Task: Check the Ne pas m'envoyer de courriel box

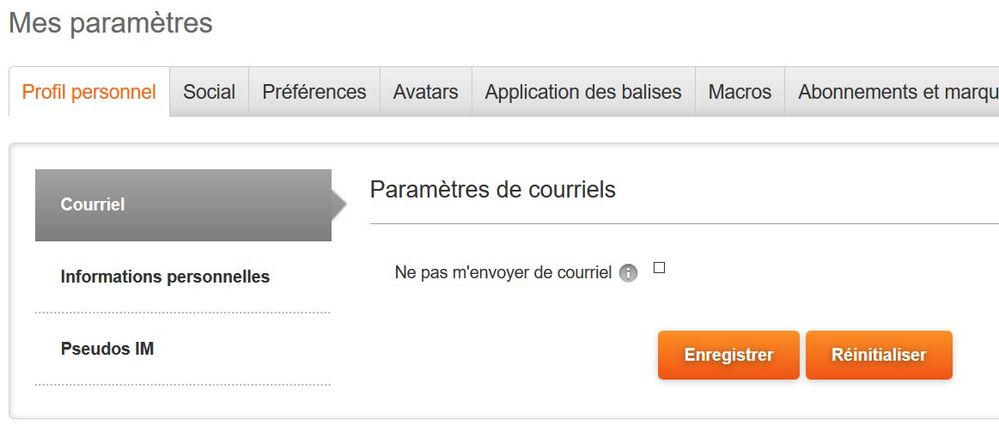Action: (659, 268)
